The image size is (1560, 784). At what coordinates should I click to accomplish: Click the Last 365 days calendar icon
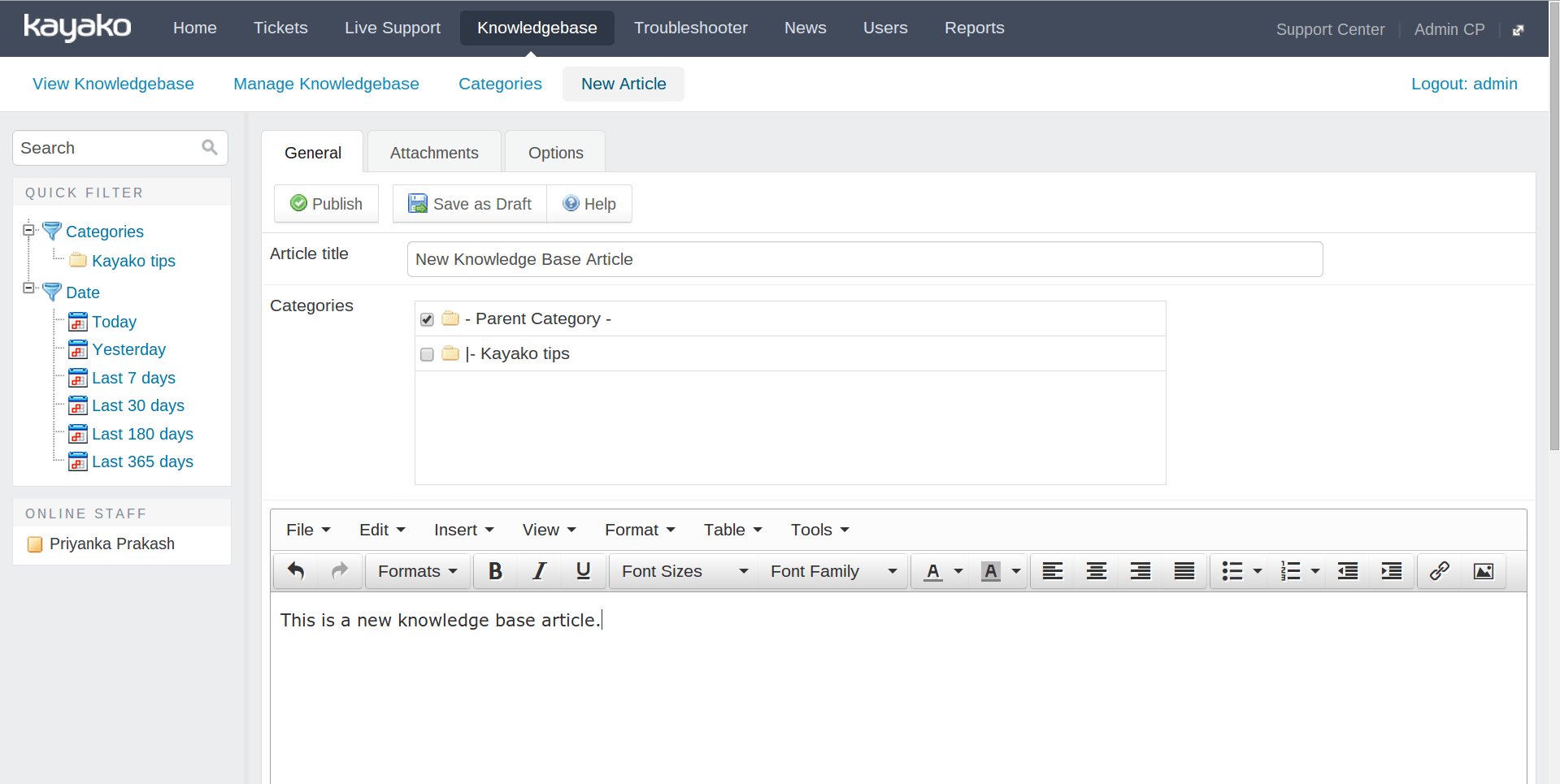pyautogui.click(x=78, y=461)
